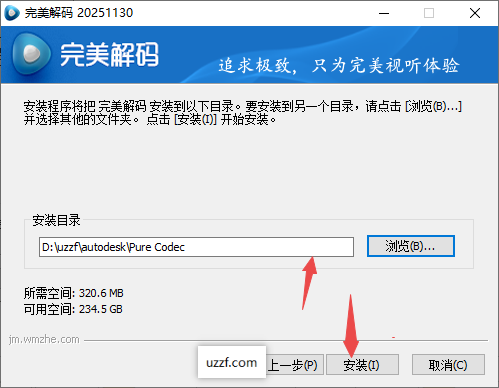Click the 完美解码 banner logo icon

pos(32,54)
